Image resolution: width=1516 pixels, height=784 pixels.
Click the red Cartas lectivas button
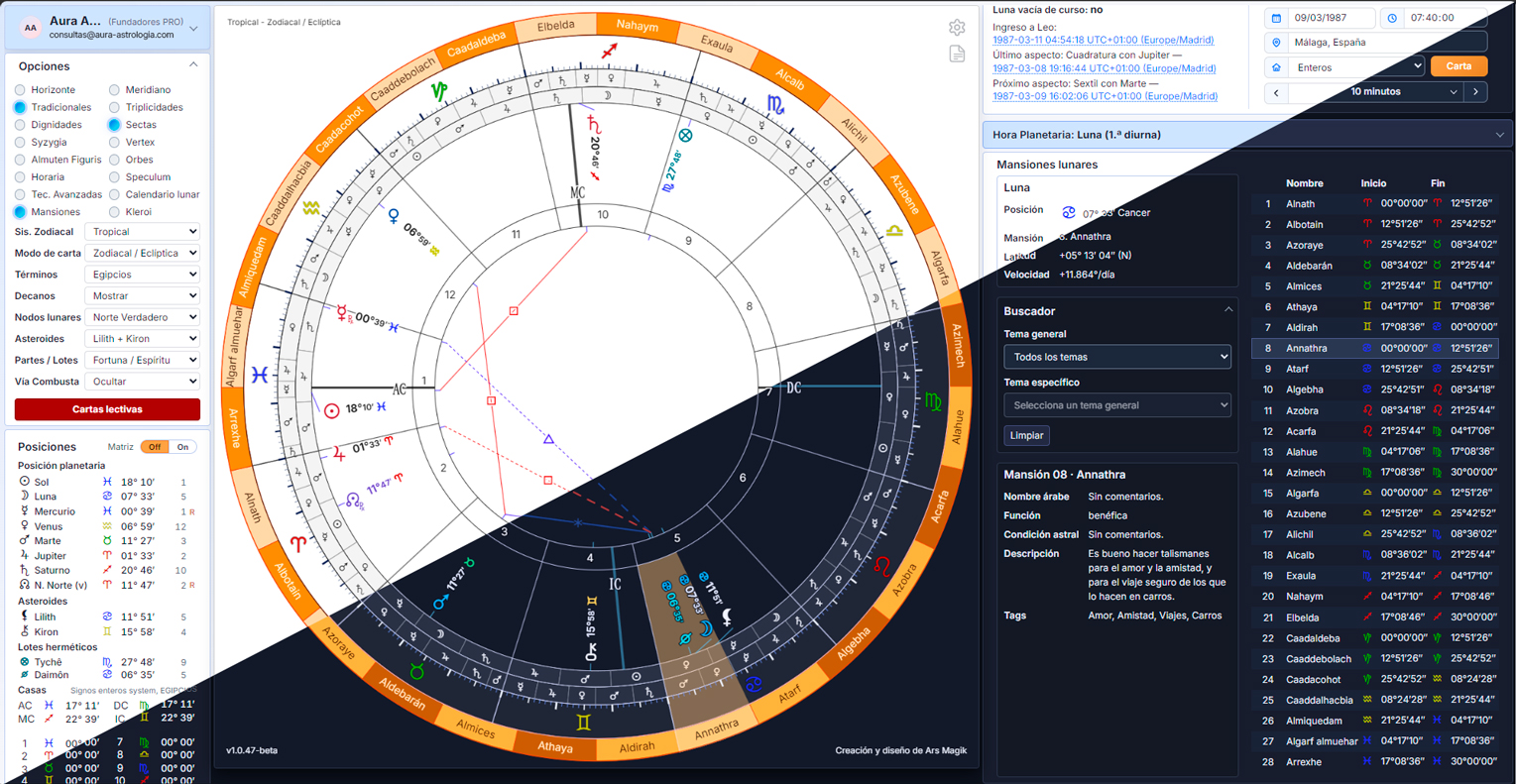107,409
